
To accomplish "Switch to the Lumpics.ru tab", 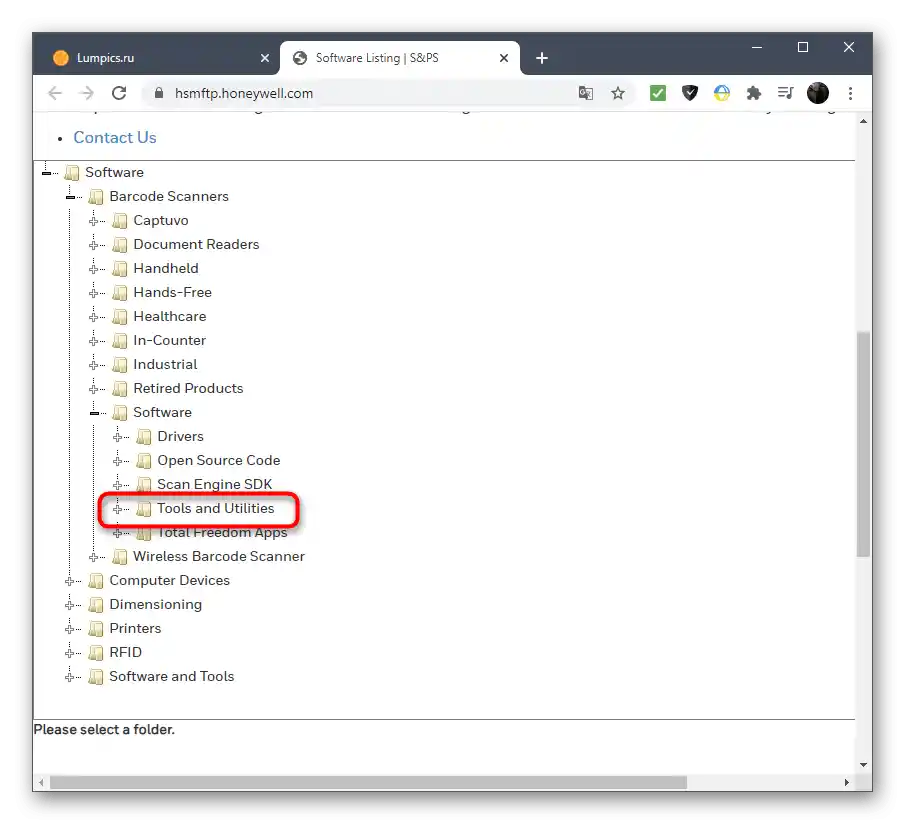I will coord(157,58).
